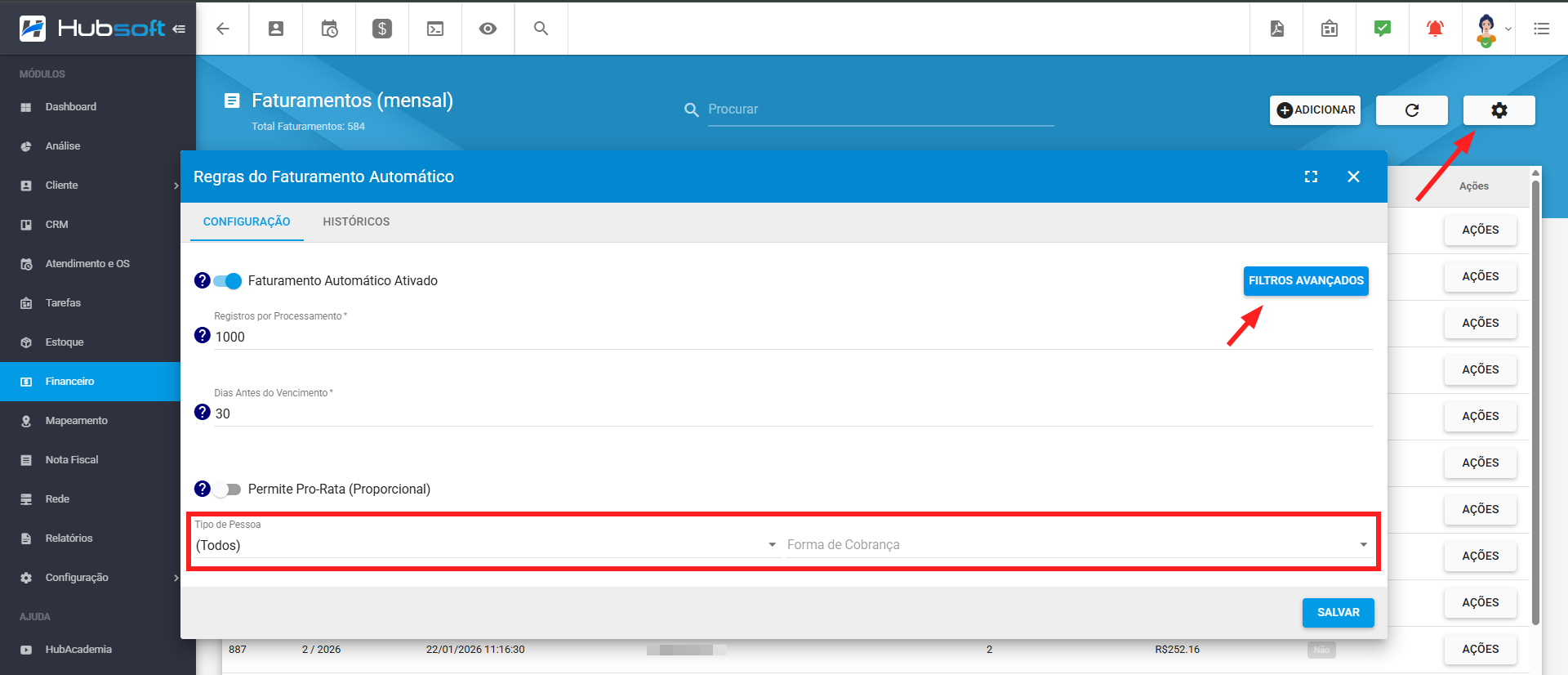Show help for Dias Antes do Vencimento
This screenshot has height=675, width=1568.
203,412
